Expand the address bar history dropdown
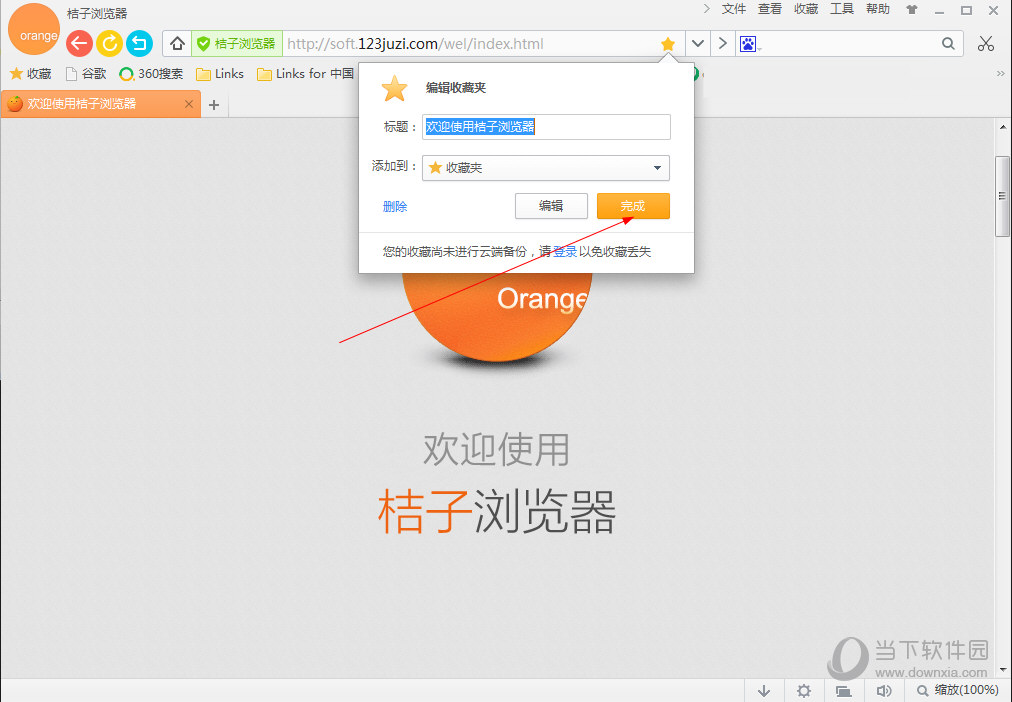1012x702 pixels. click(x=697, y=44)
